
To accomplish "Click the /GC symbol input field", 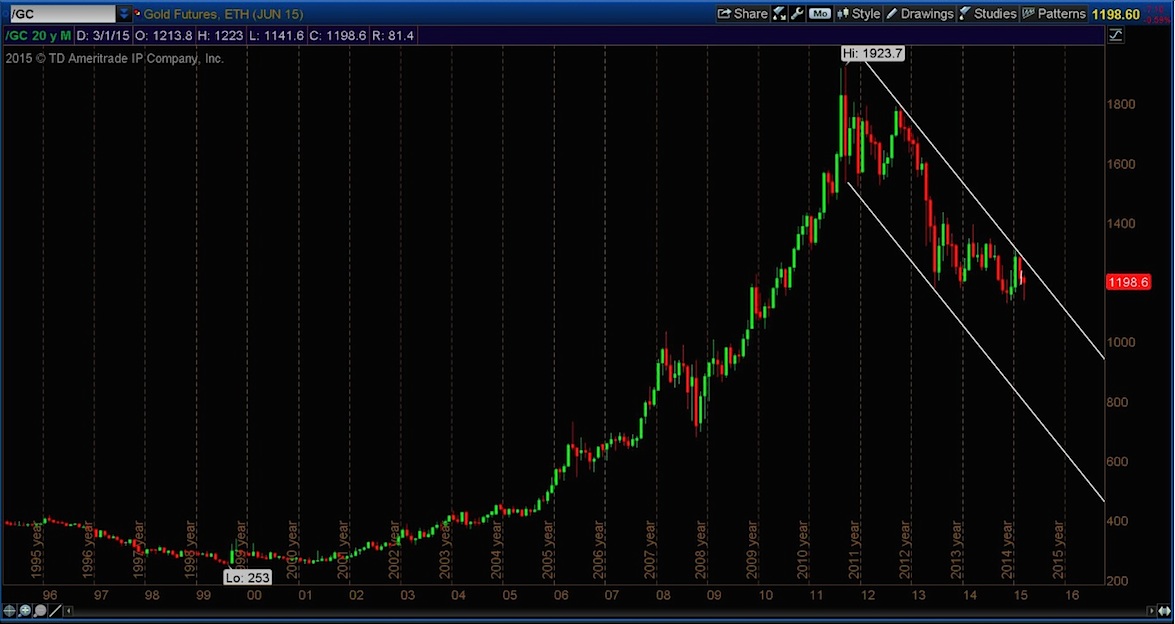I will (62, 13).
